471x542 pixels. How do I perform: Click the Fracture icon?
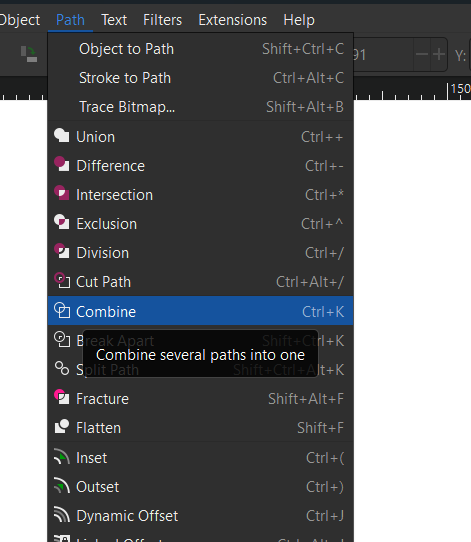click(x=62, y=397)
